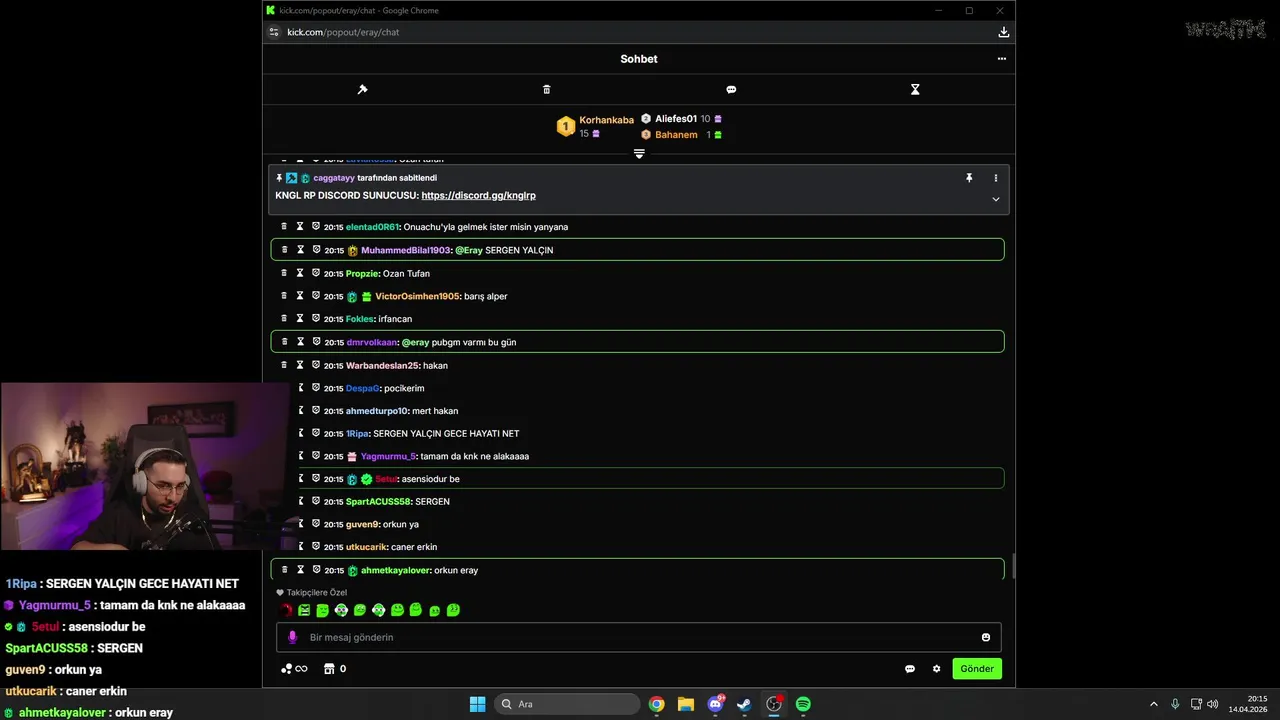Delete Propzie's Ozan Tufan message

point(284,273)
